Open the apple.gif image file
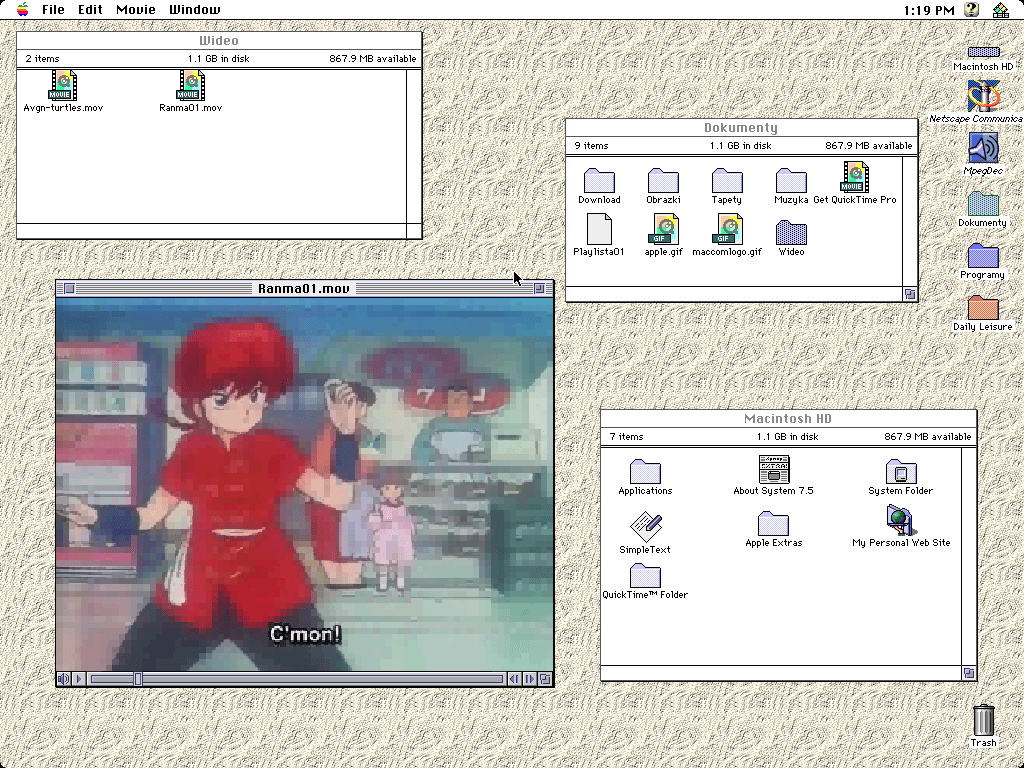 click(663, 230)
